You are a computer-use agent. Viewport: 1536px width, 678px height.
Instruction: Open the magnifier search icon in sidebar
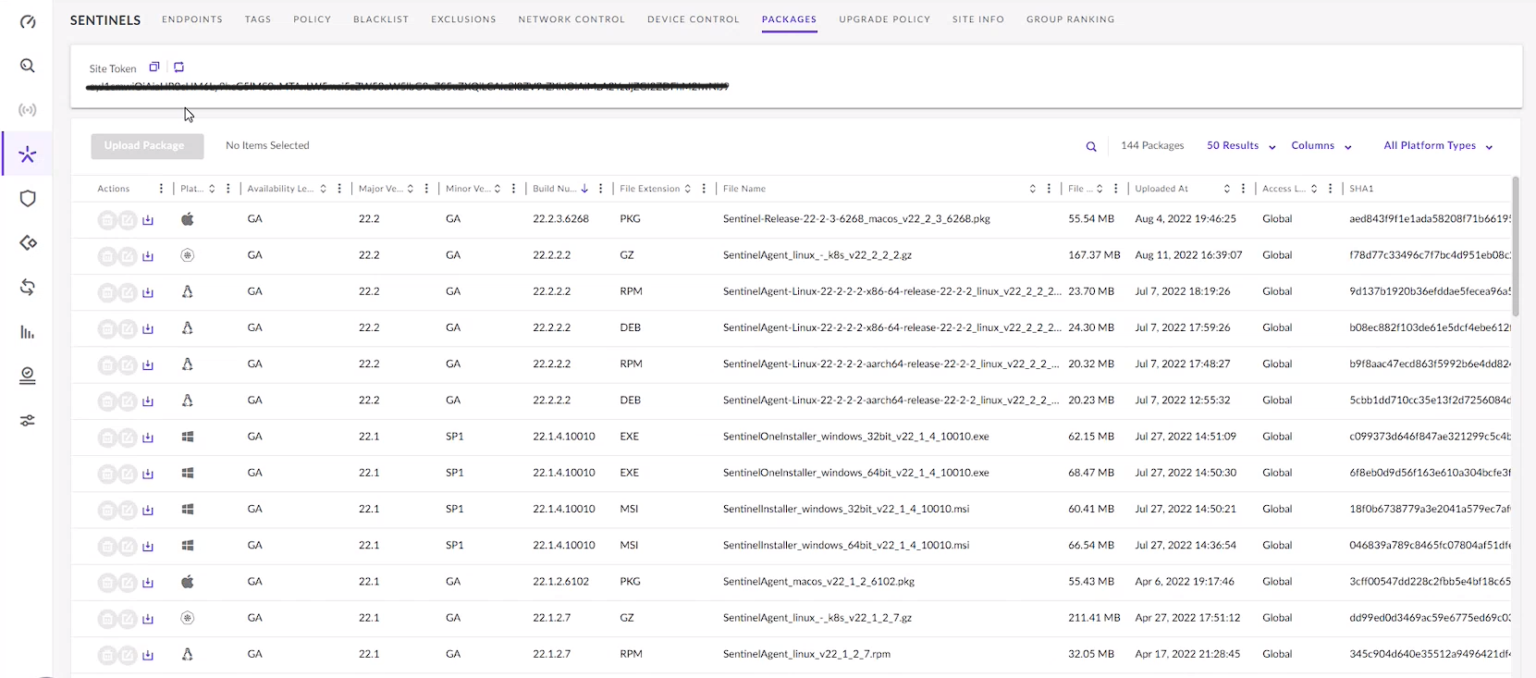(x=27, y=65)
